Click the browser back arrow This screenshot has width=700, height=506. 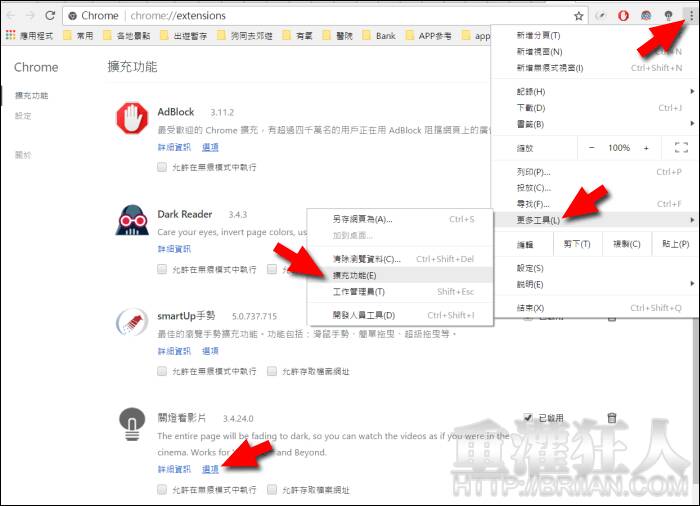pos(11,16)
